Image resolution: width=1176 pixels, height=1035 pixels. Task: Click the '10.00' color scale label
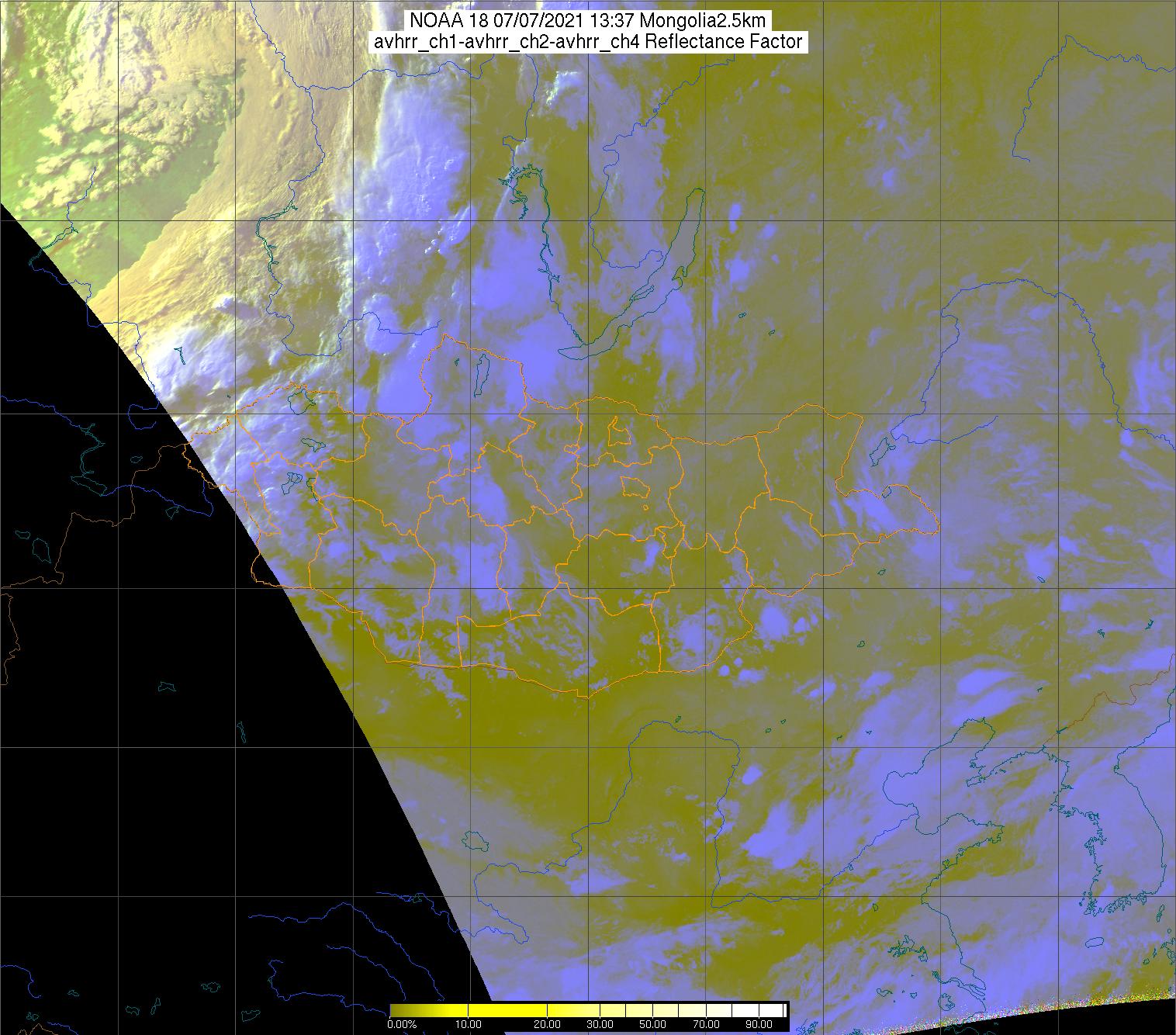pyautogui.click(x=469, y=1024)
